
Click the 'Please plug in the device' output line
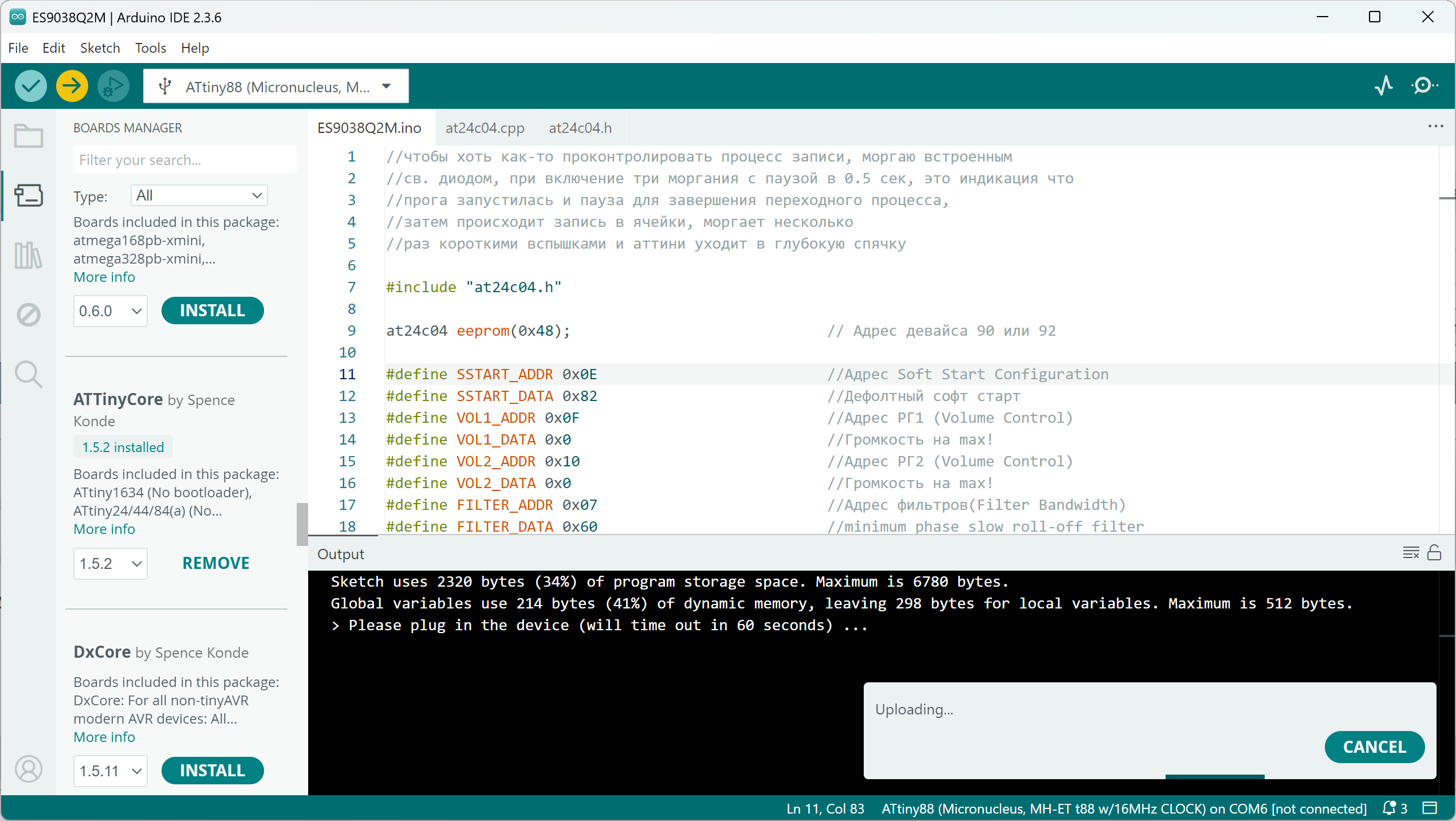[599, 625]
